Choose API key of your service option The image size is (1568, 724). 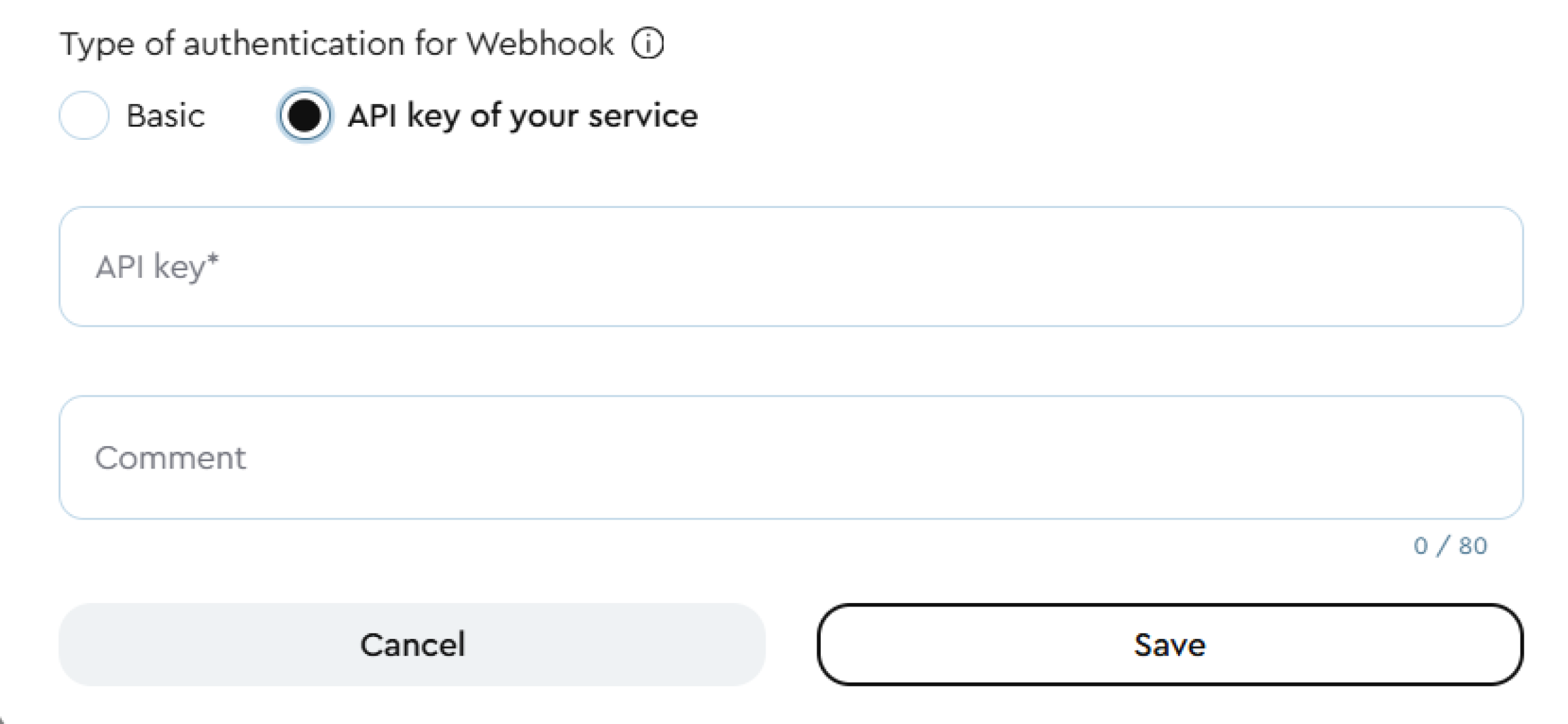[304, 116]
